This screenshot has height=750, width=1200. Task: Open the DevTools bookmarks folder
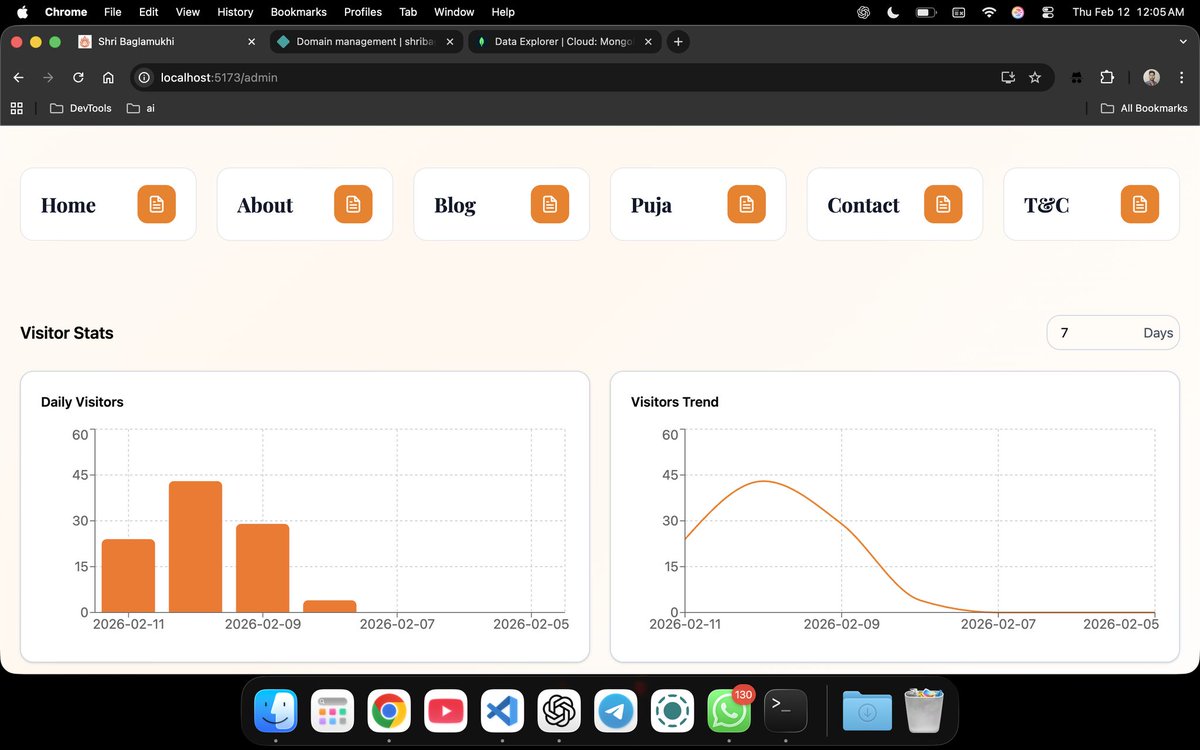pyautogui.click(x=80, y=108)
